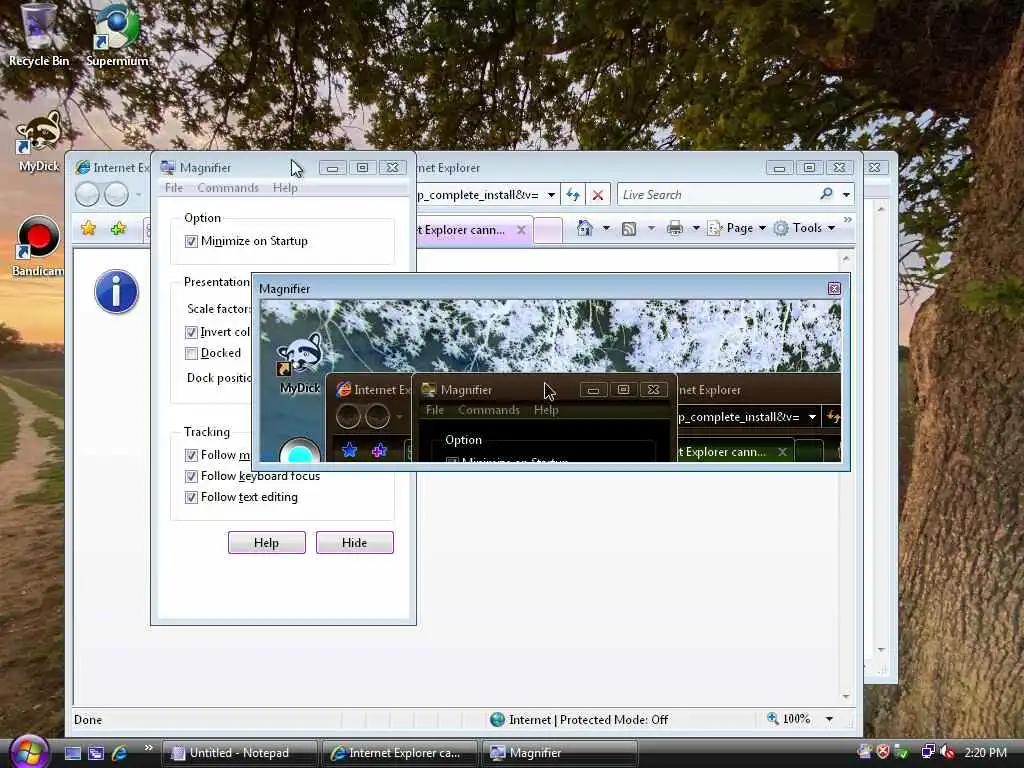Screen dimensions: 1024x768
Task: Open the Magnifier Commands menu
Action: 228,188
